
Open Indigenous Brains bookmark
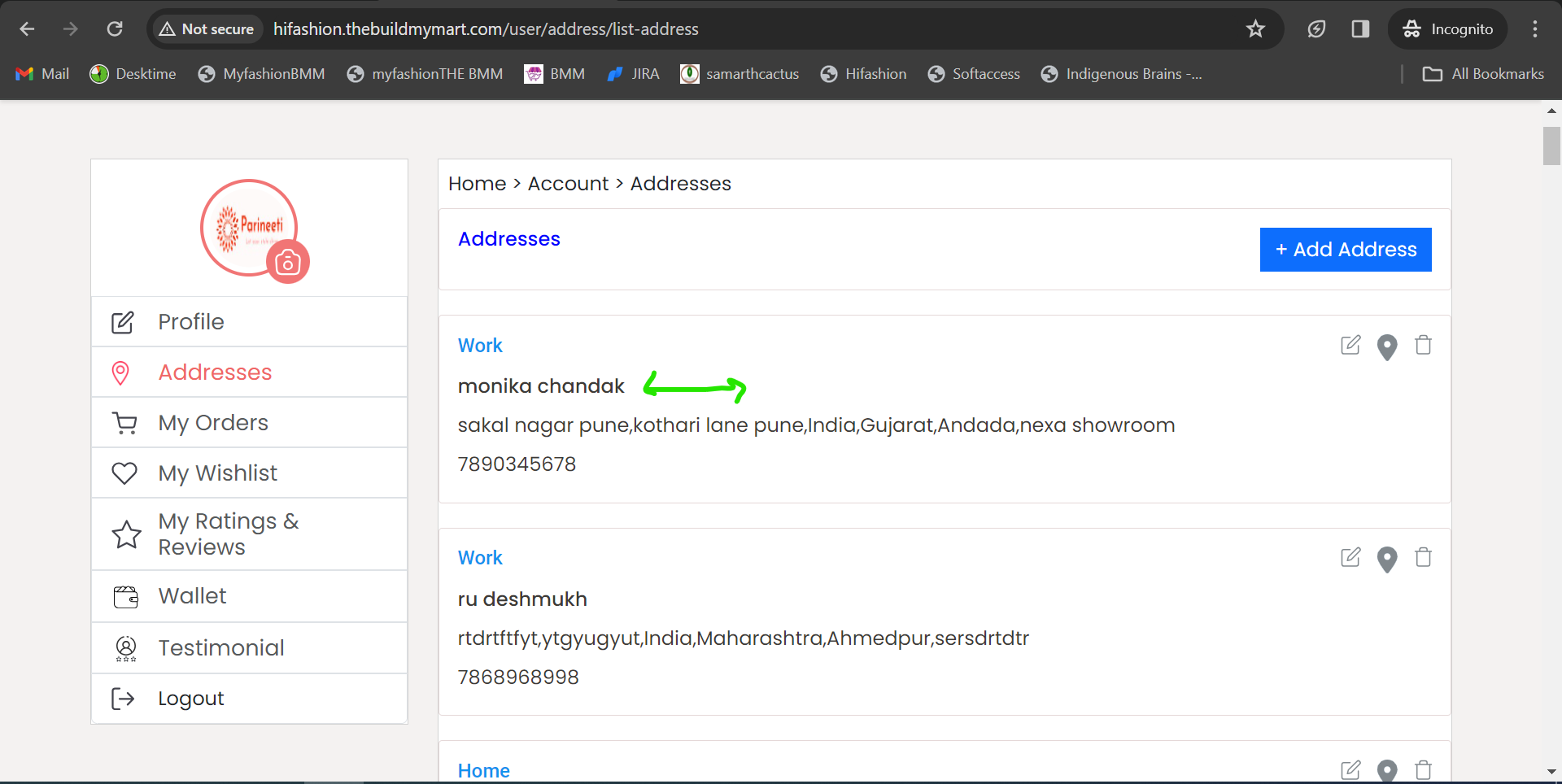click(1122, 74)
